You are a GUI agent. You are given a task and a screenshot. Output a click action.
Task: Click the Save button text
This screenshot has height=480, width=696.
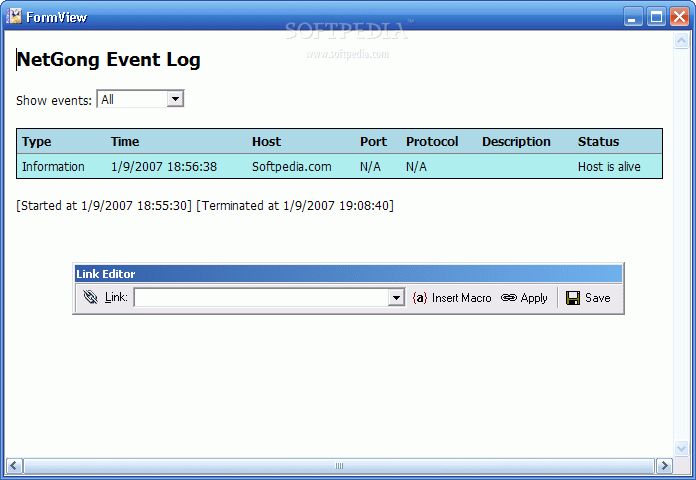(597, 298)
